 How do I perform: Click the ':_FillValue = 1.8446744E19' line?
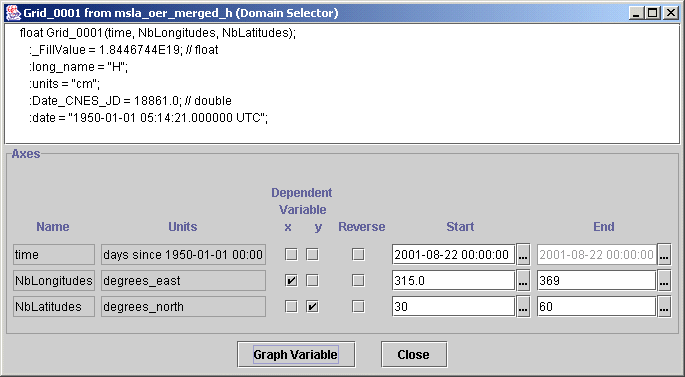124,50
